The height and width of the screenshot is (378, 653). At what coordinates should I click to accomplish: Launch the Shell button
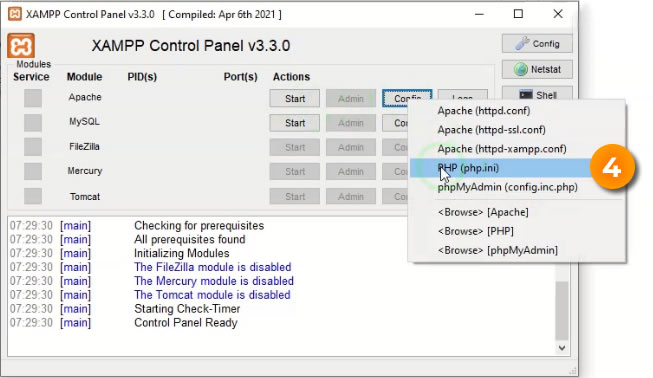point(537,94)
